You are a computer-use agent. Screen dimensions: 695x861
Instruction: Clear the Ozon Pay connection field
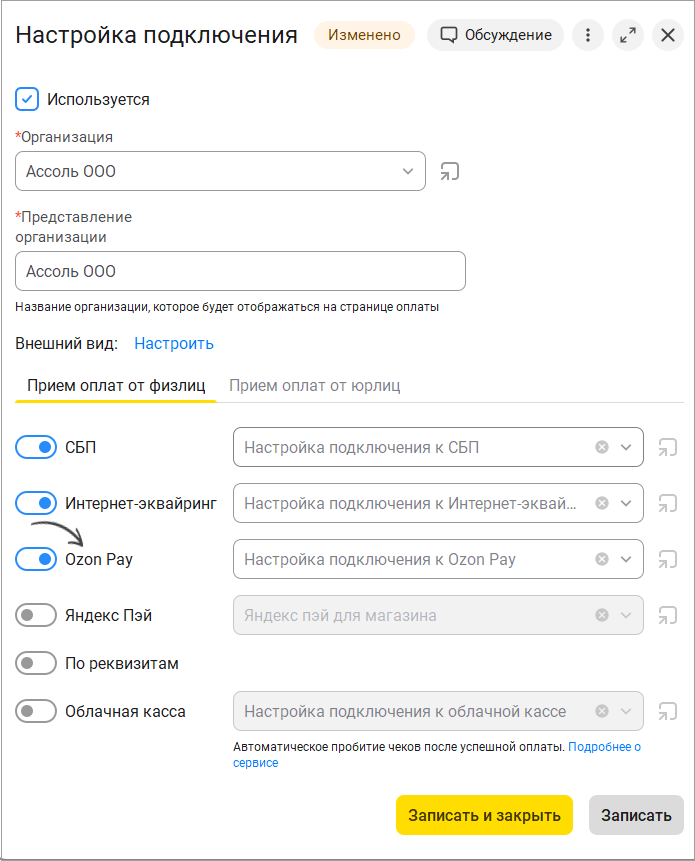pos(602,560)
